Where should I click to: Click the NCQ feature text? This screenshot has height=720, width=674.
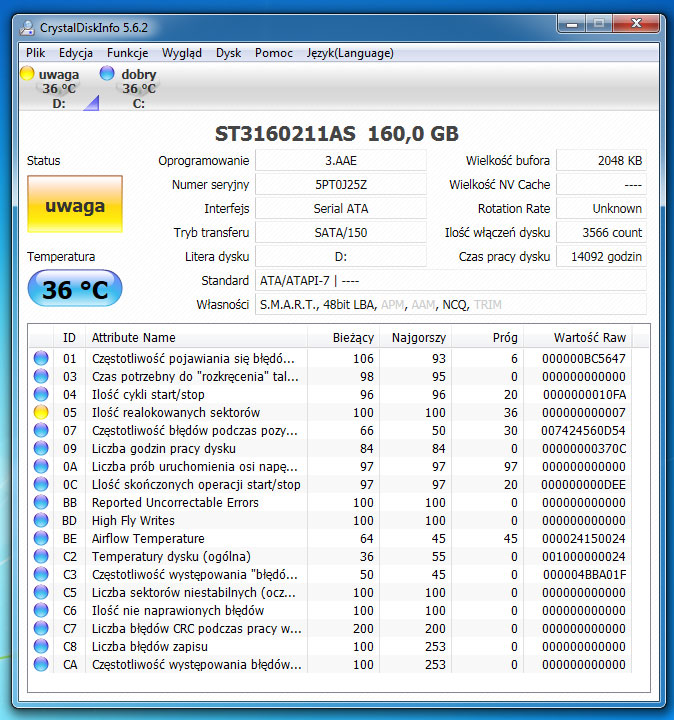coord(455,304)
